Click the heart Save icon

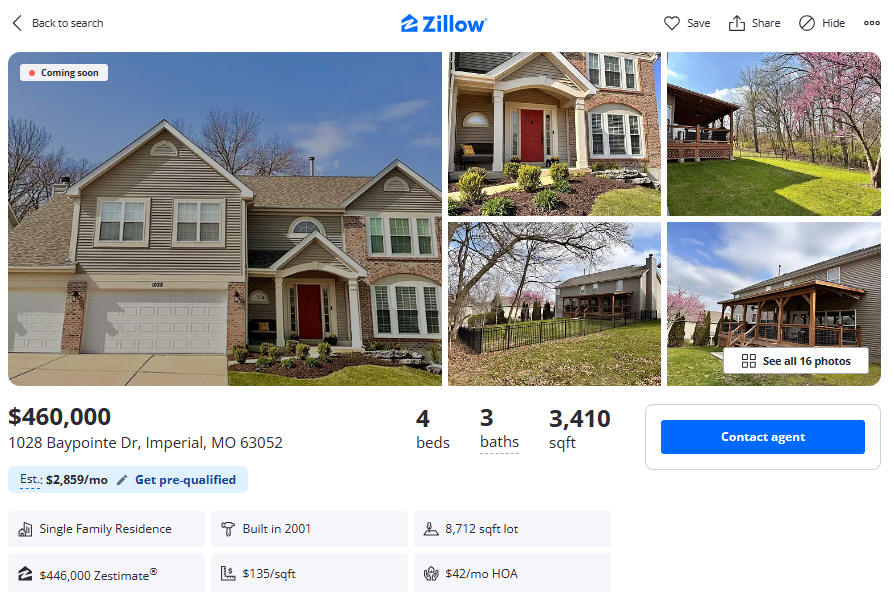tap(672, 23)
